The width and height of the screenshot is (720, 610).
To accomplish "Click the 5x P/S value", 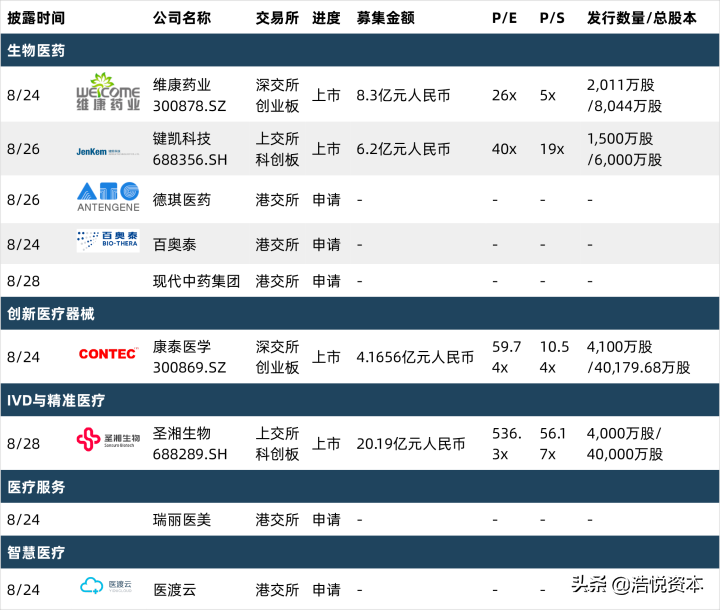I will point(548,95).
